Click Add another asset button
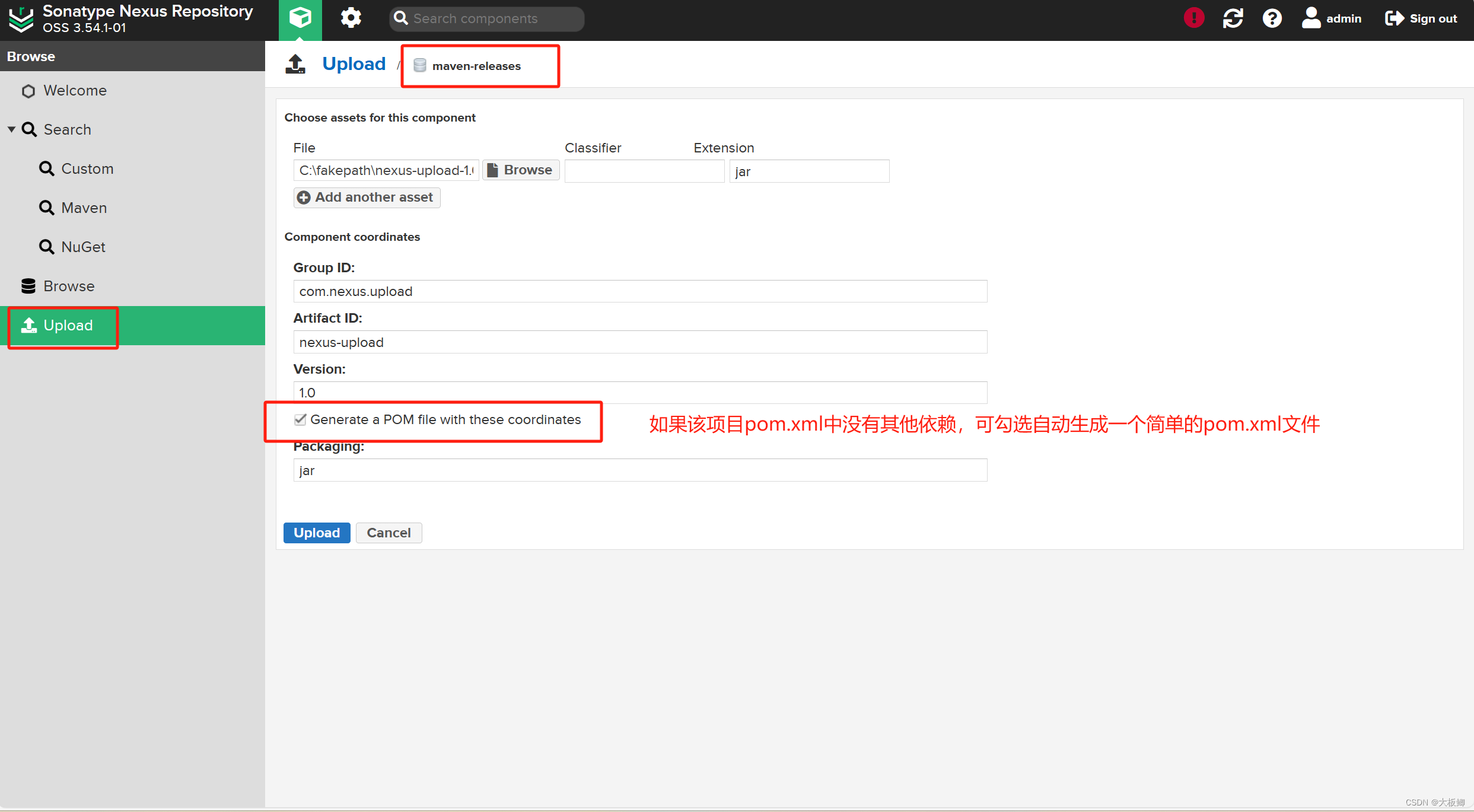The image size is (1474, 812). [367, 198]
